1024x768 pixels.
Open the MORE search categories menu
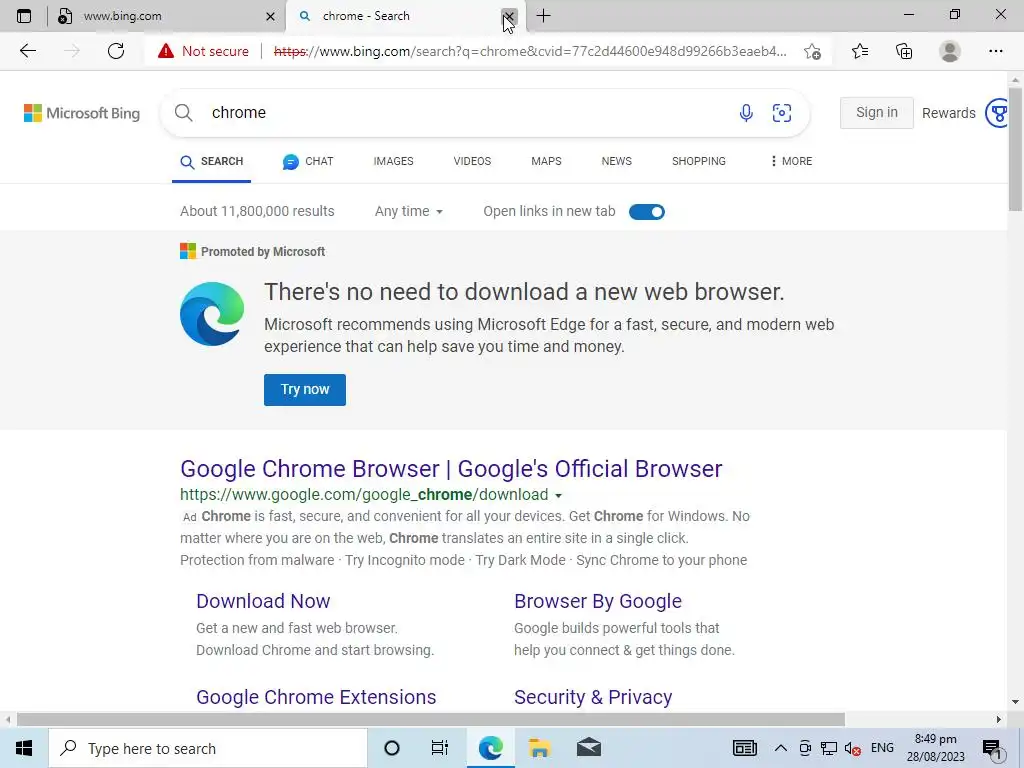coord(791,161)
